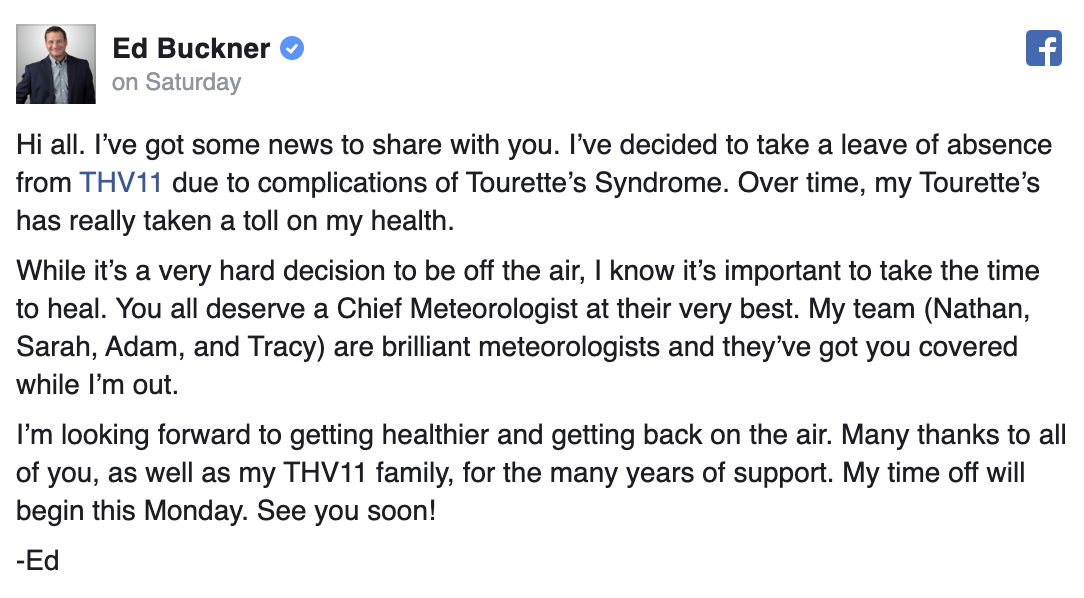Viewport: 1084px width, 598px height.
Task: Click the 'Hi all.' greeting text
Action: [50, 145]
